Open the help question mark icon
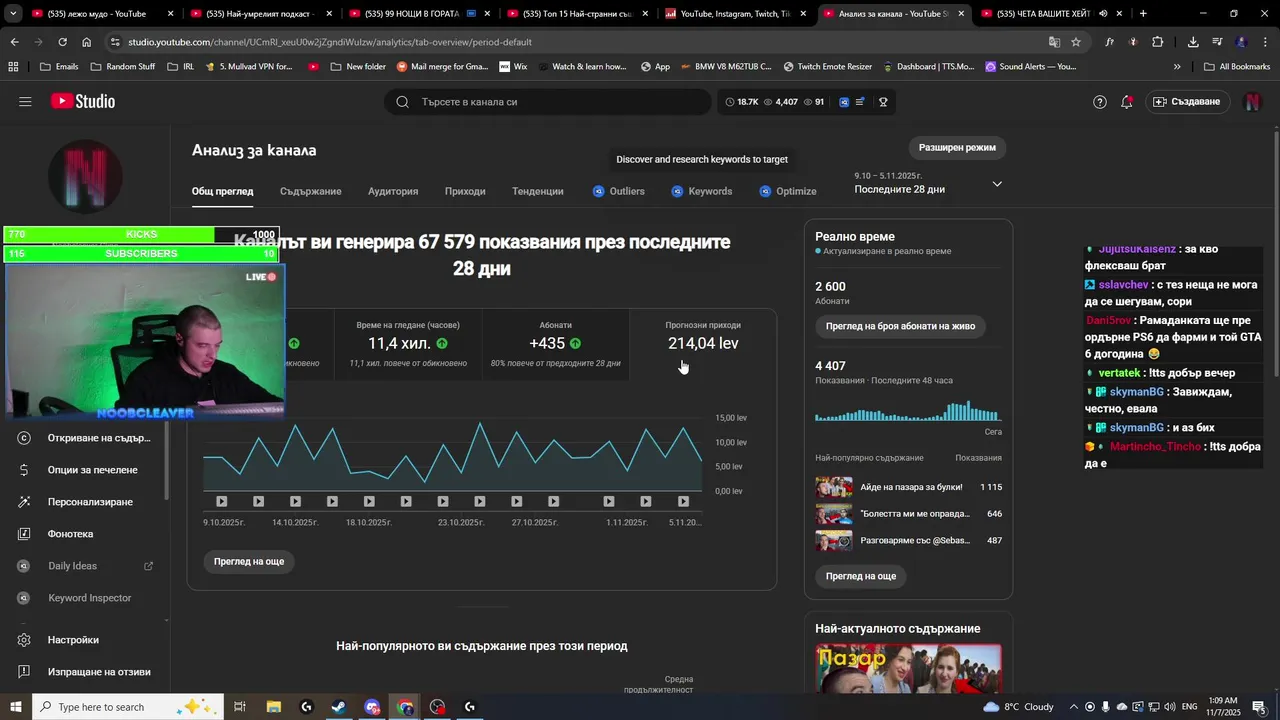 tap(1100, 102)
